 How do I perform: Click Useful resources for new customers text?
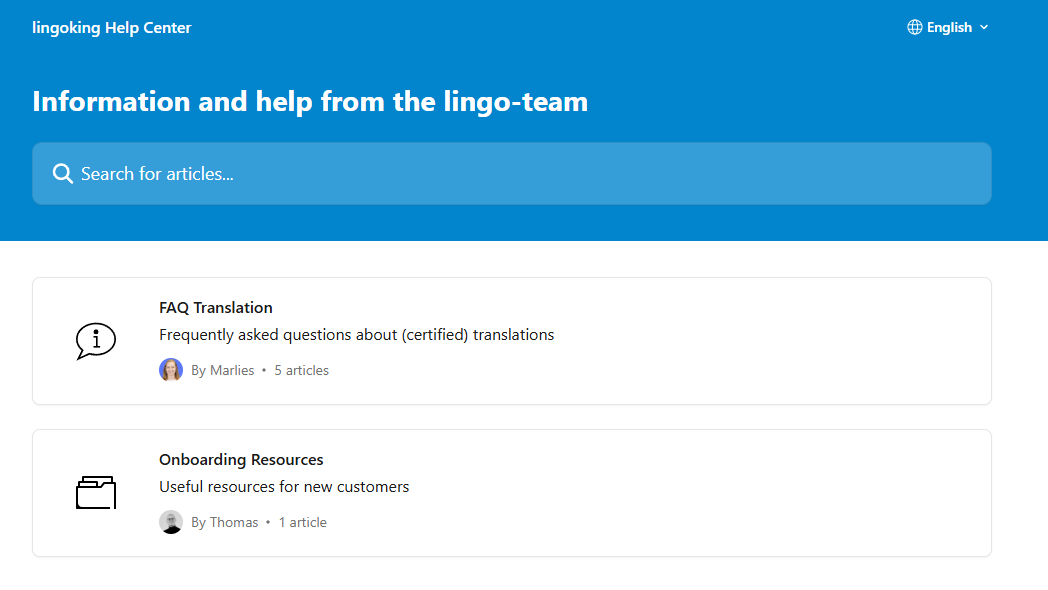(x=284, y=487)
